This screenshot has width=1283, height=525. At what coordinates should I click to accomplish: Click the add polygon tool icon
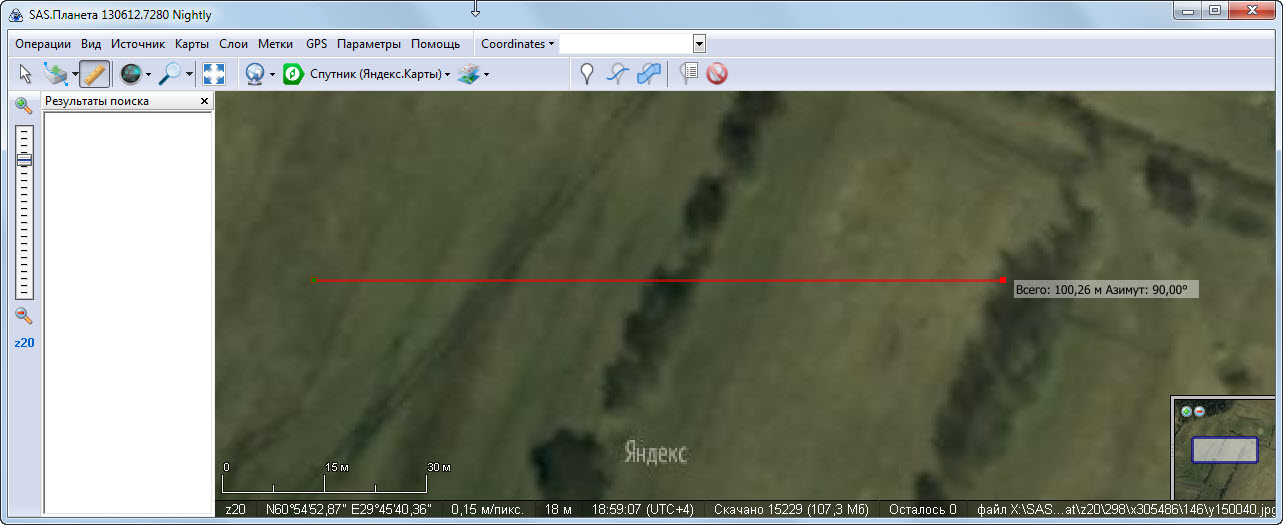(x=649, y=74)
